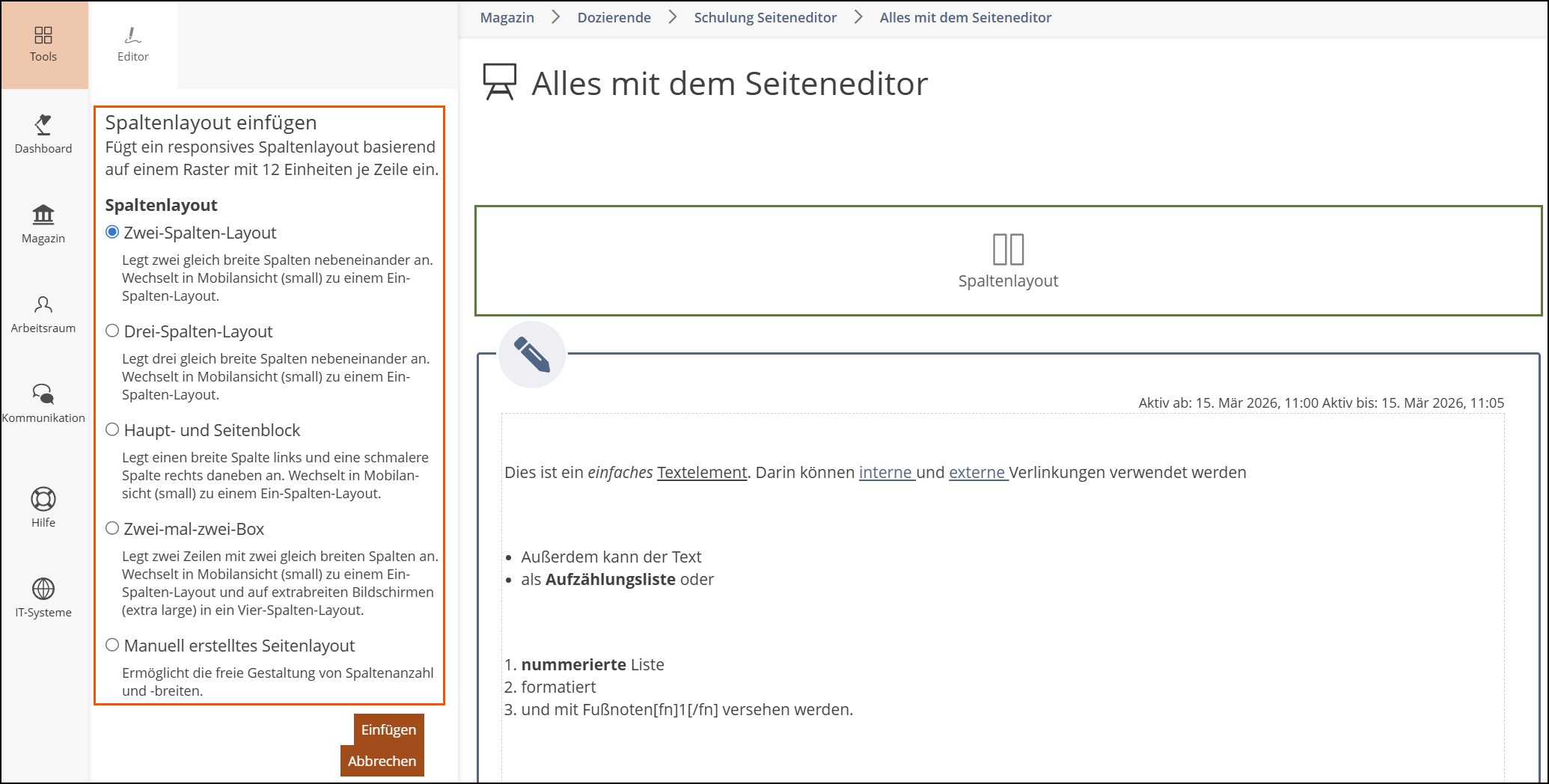The width and height of the screenshot is (1549, 784).
Task: Go to Schulung Seiteneditor breadcrumb
Action: [765, 17]
